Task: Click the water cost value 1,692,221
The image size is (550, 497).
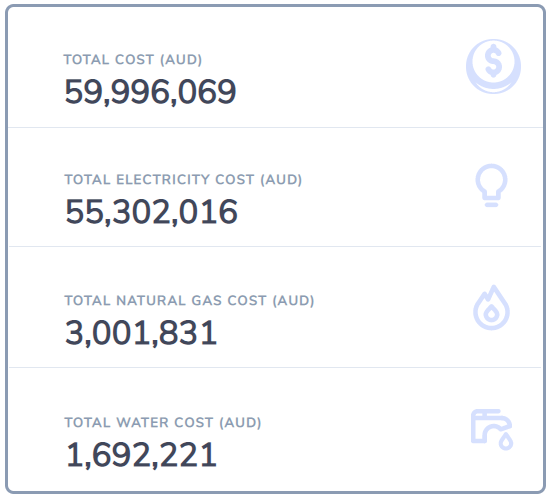Action: click(142, 455)
